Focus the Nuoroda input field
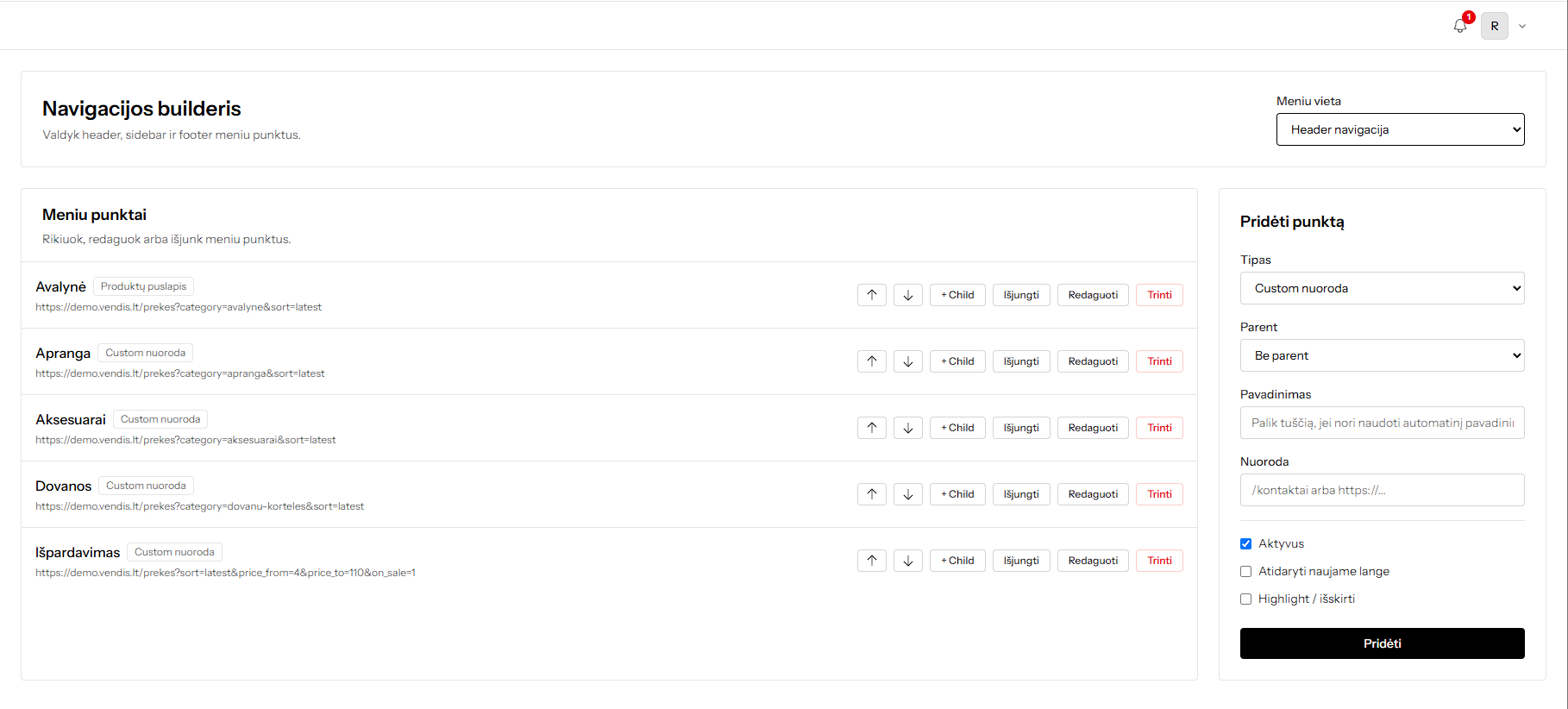 coord(1382,490)
